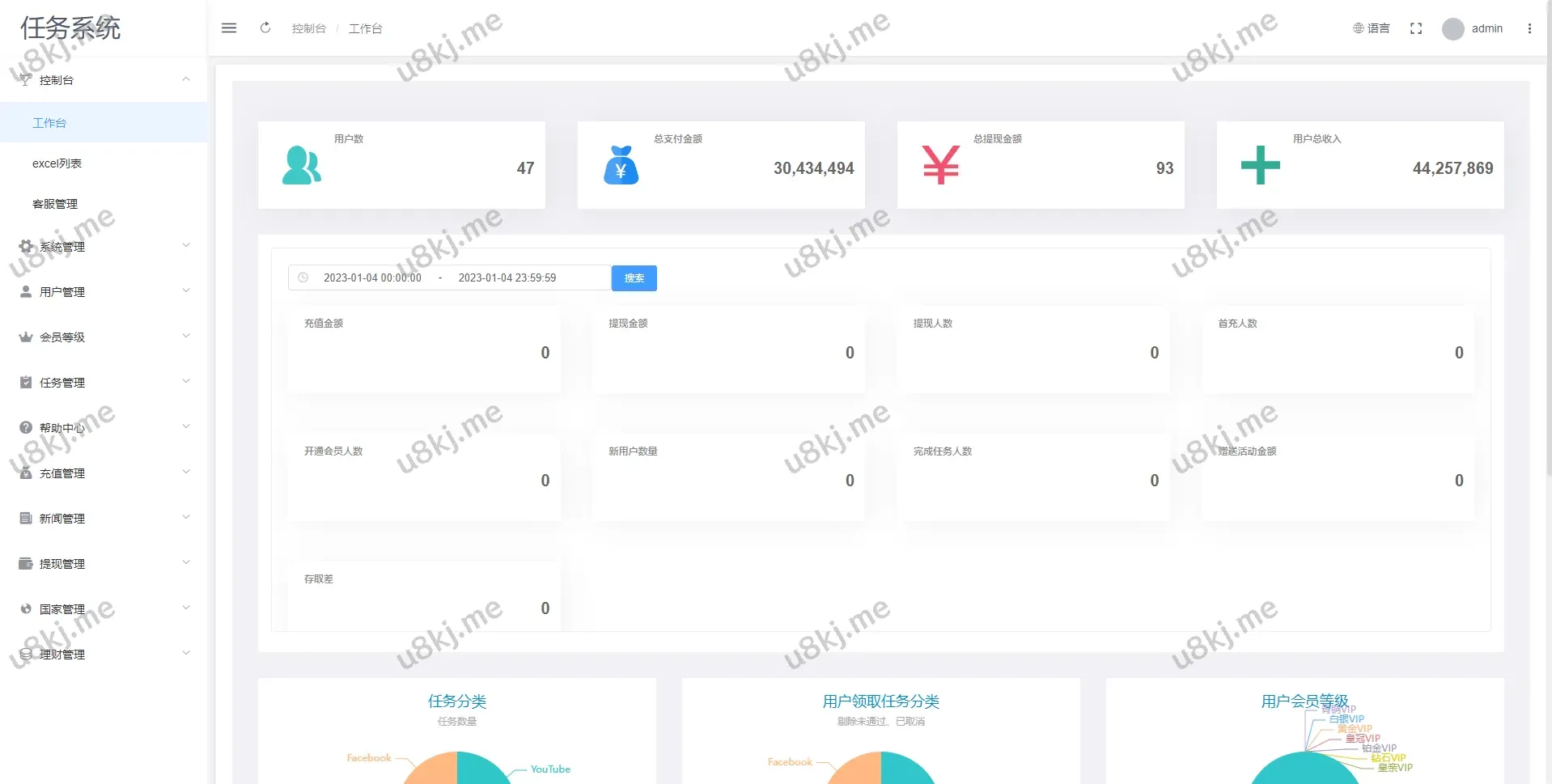
Task: Click the admin avatar icon
Action: pos(1452,29)
